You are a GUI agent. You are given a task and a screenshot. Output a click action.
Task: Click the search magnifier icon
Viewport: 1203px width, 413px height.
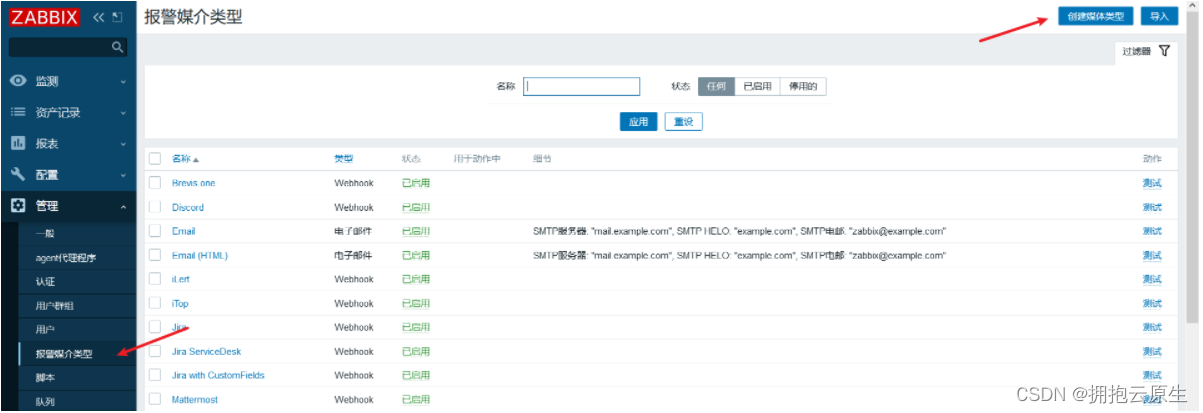pos(117,46)
